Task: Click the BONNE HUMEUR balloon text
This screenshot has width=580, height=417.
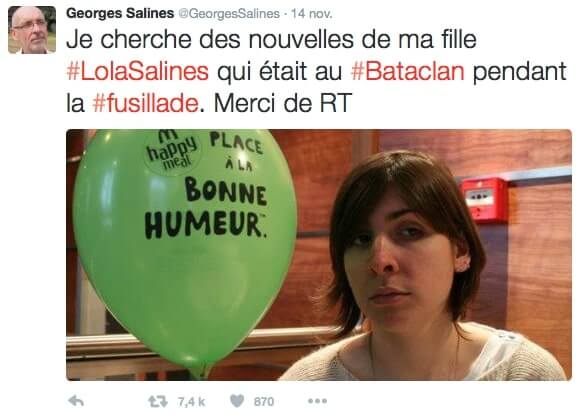Action: (206, 208)
